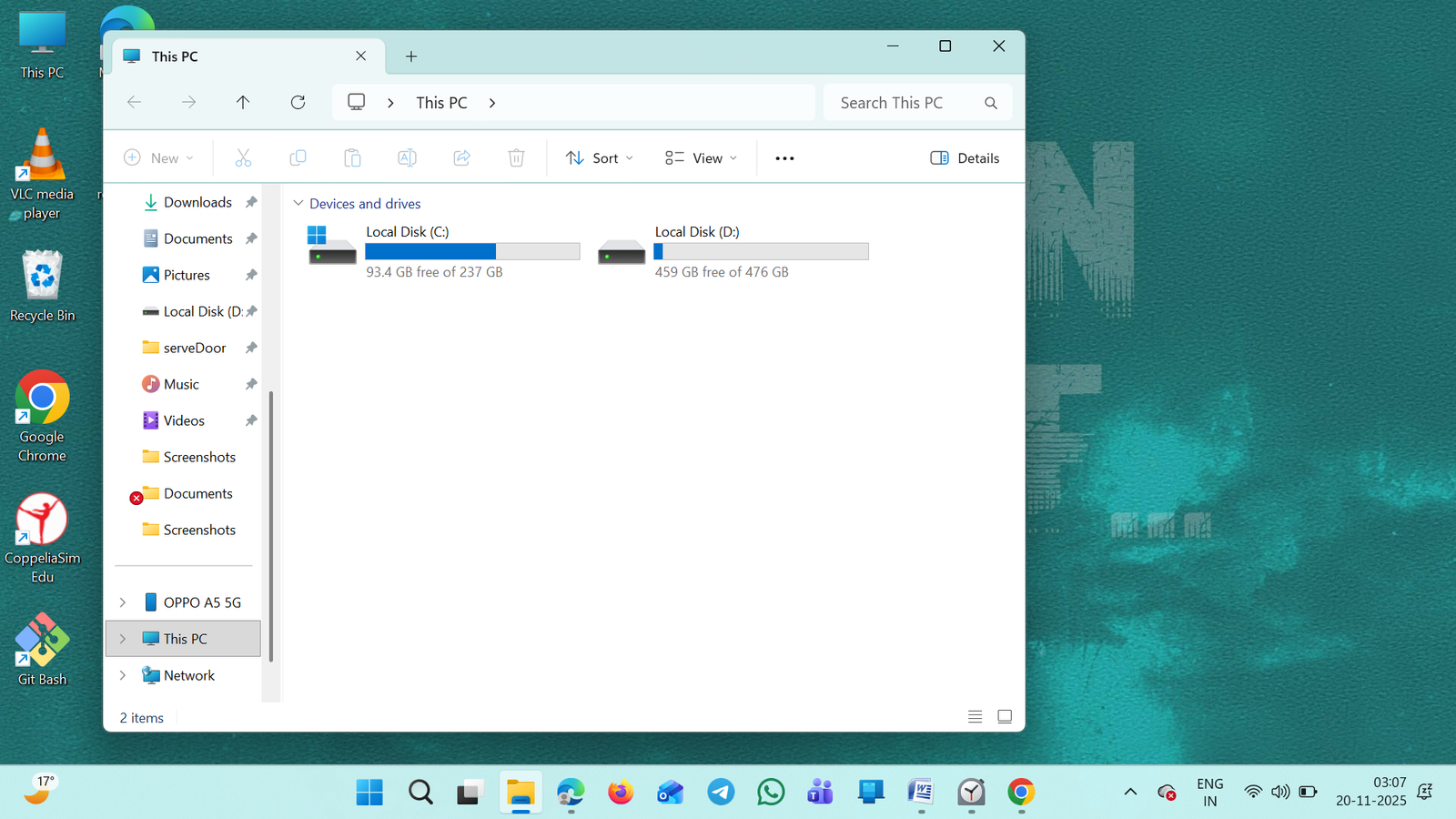Click the Share icon in toolbar
The height and width of the screenshot is (819, 1456).
point(462,158)
